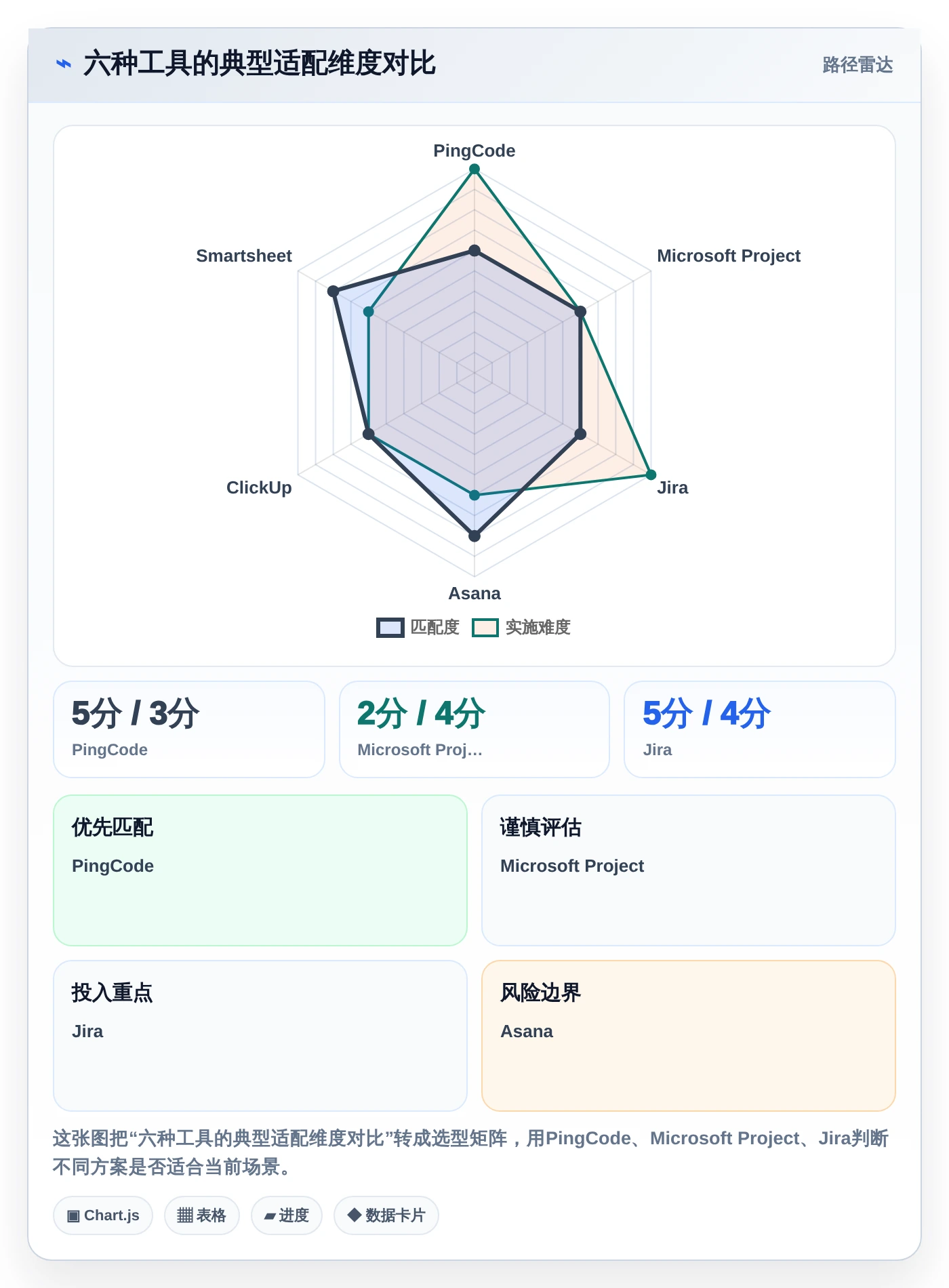Toggle the 匹配度 legend dataset

(x=418, y=627)
